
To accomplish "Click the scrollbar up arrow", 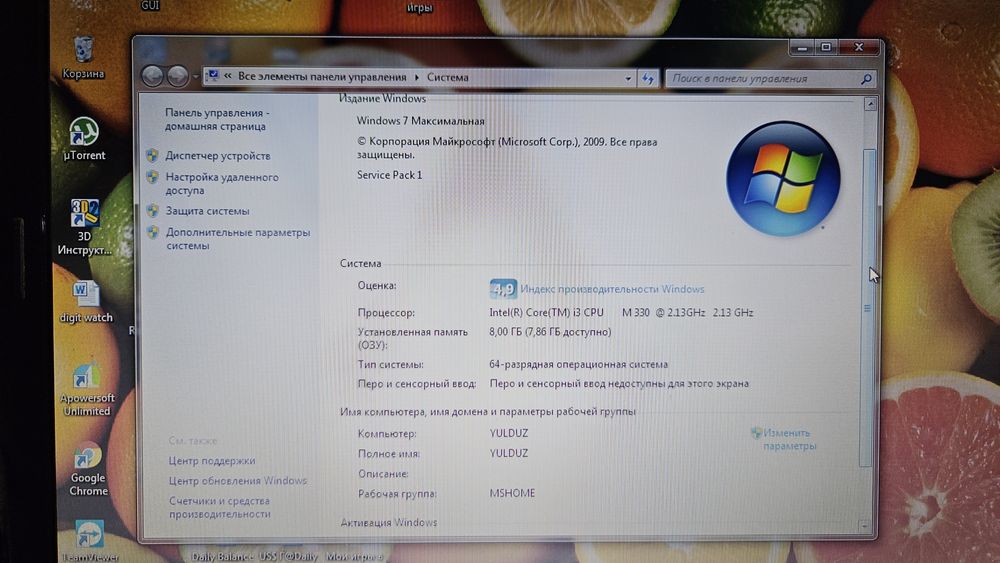I will (x=870, y=105).
